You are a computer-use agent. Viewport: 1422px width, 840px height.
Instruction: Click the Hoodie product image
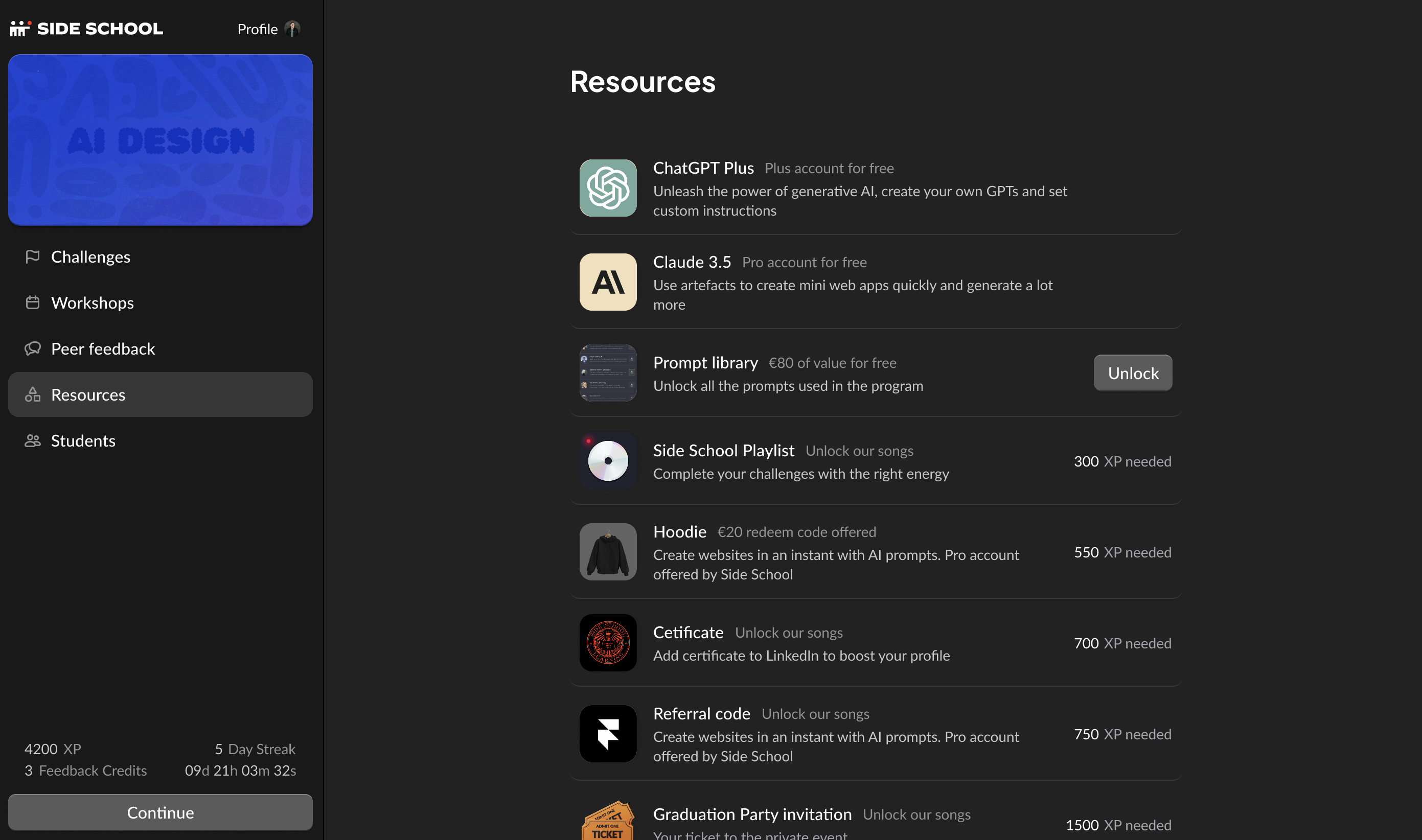tap(607, 552)
